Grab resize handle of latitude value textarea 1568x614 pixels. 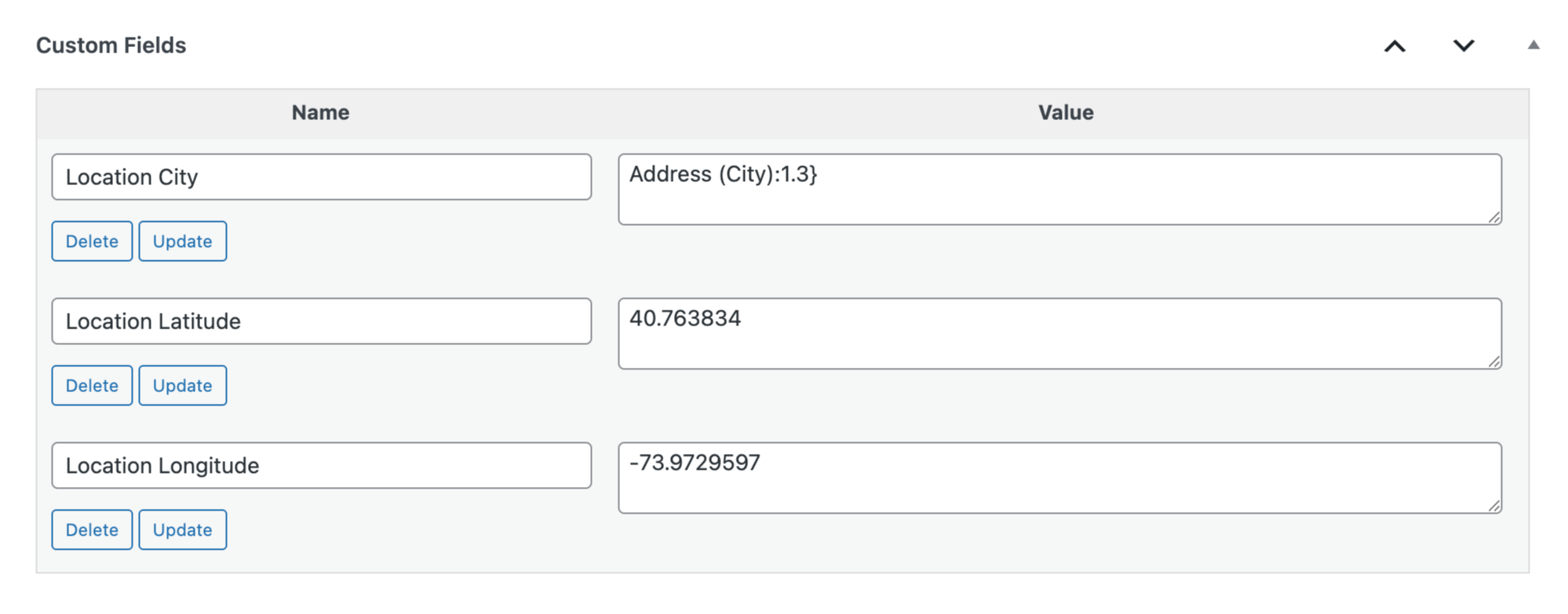pos(1494,361)
